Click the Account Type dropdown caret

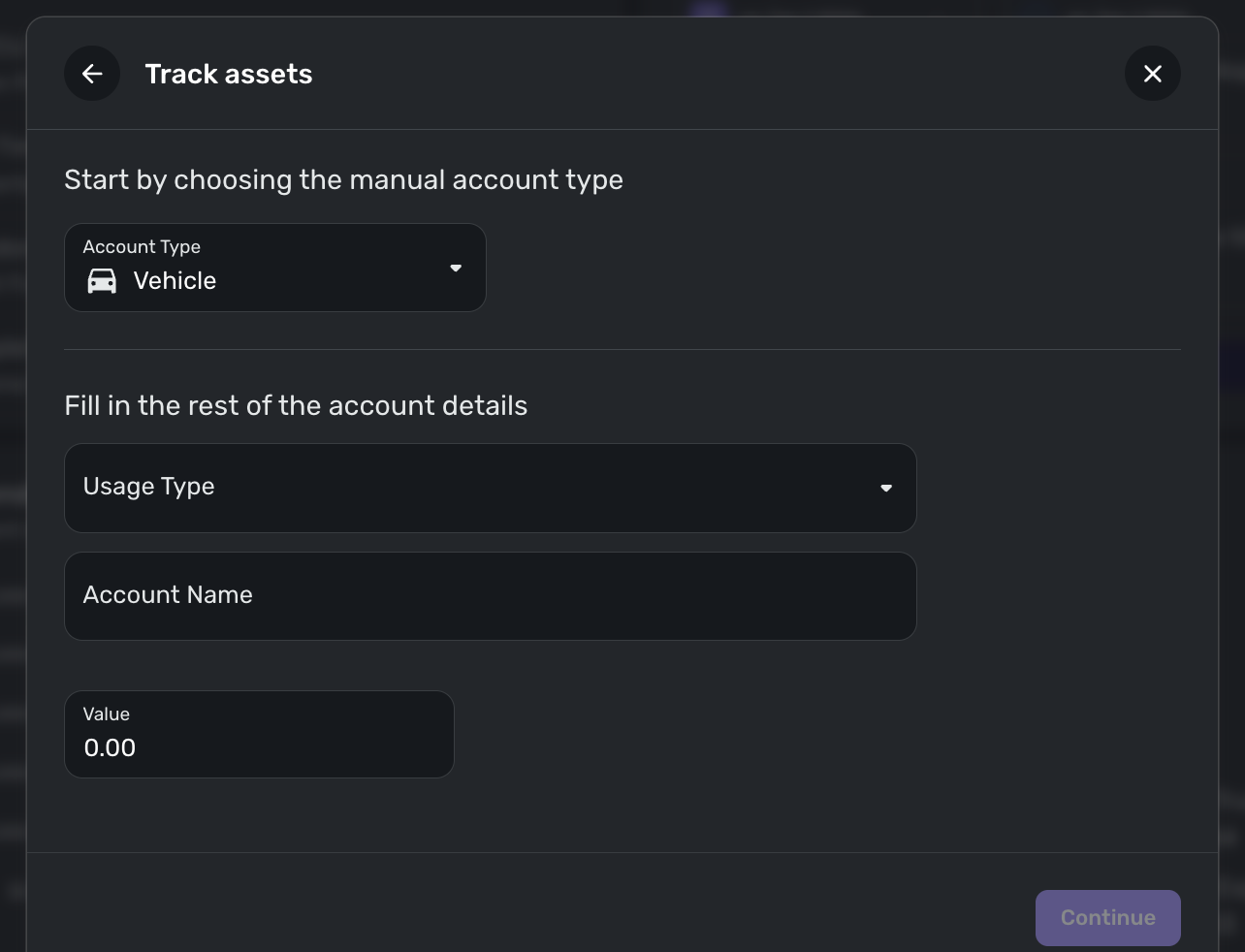(456, 269)
